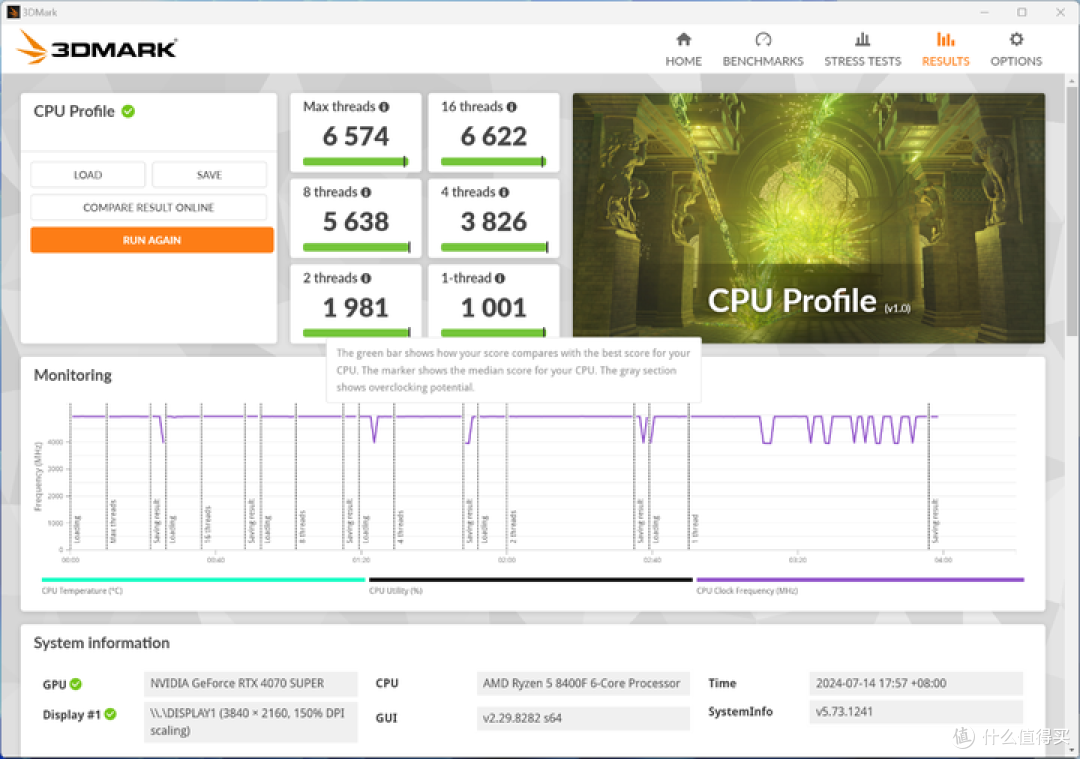Viewport: 1080px width, 759px height.
Task: Click the 8 threads score 5 638
Action: click(355, 221)
